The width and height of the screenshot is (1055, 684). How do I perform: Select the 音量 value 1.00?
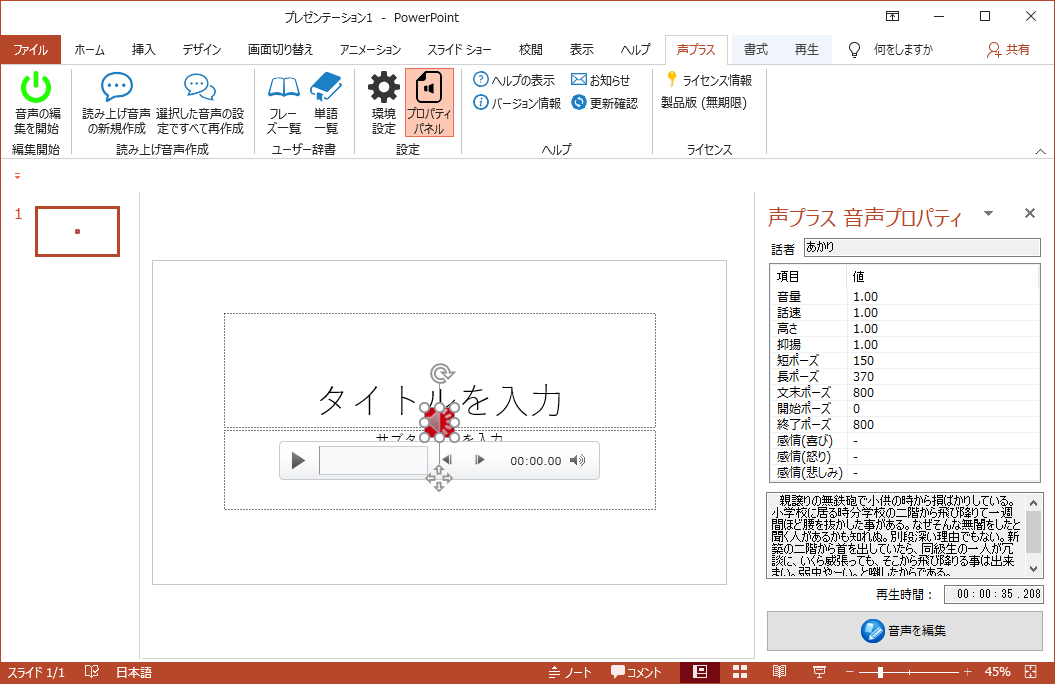coord(865,297)
